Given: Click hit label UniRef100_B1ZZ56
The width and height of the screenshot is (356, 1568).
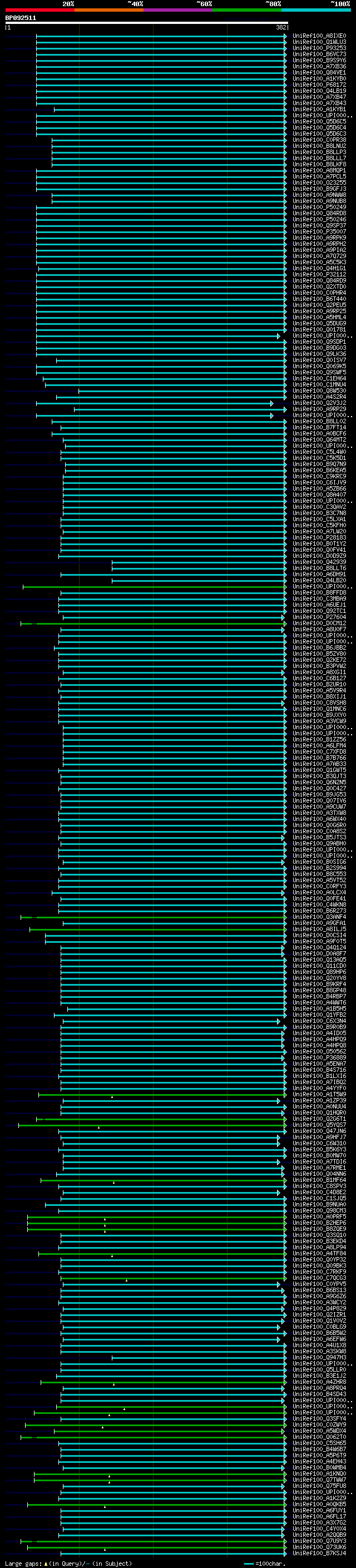Looking at the screenshot, I should click(x=319, y=740).
